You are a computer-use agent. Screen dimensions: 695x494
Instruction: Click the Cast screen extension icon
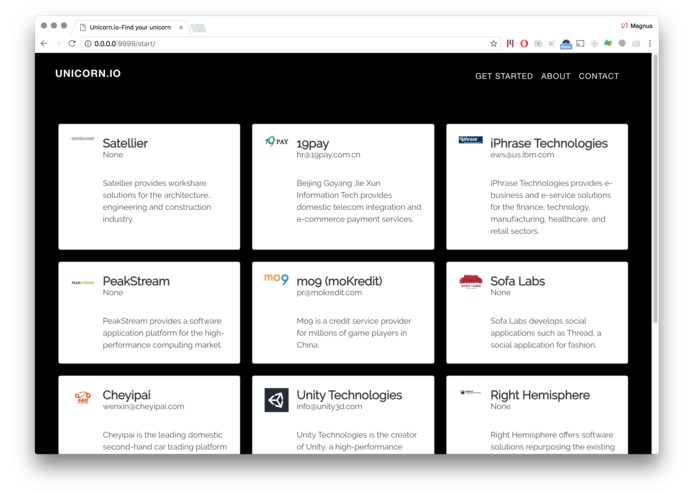click(580, 43)
